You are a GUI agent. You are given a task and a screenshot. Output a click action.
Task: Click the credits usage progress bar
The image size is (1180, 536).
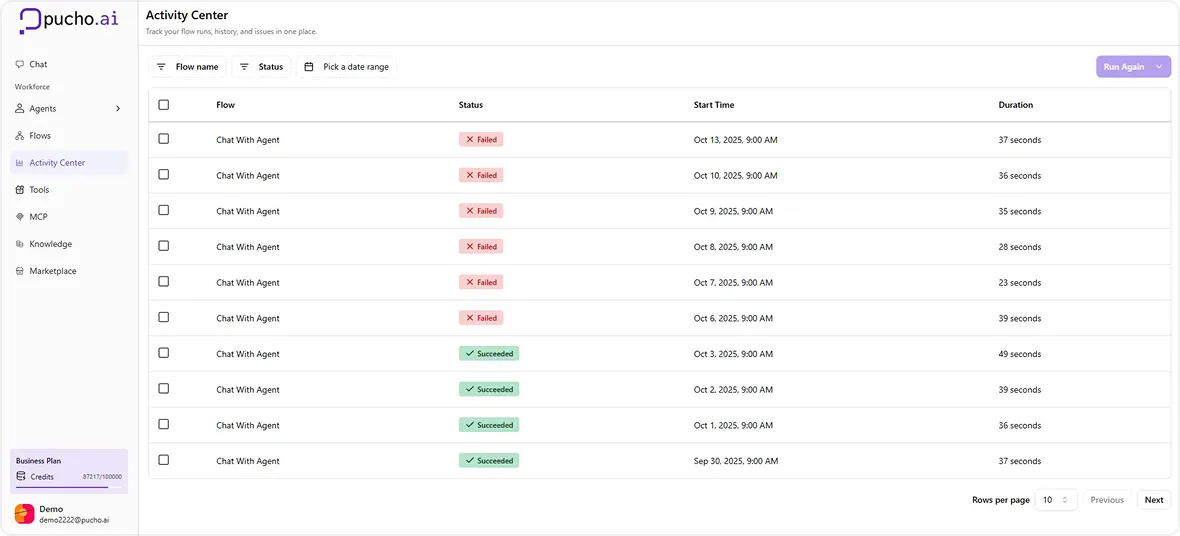coord(68,487)
